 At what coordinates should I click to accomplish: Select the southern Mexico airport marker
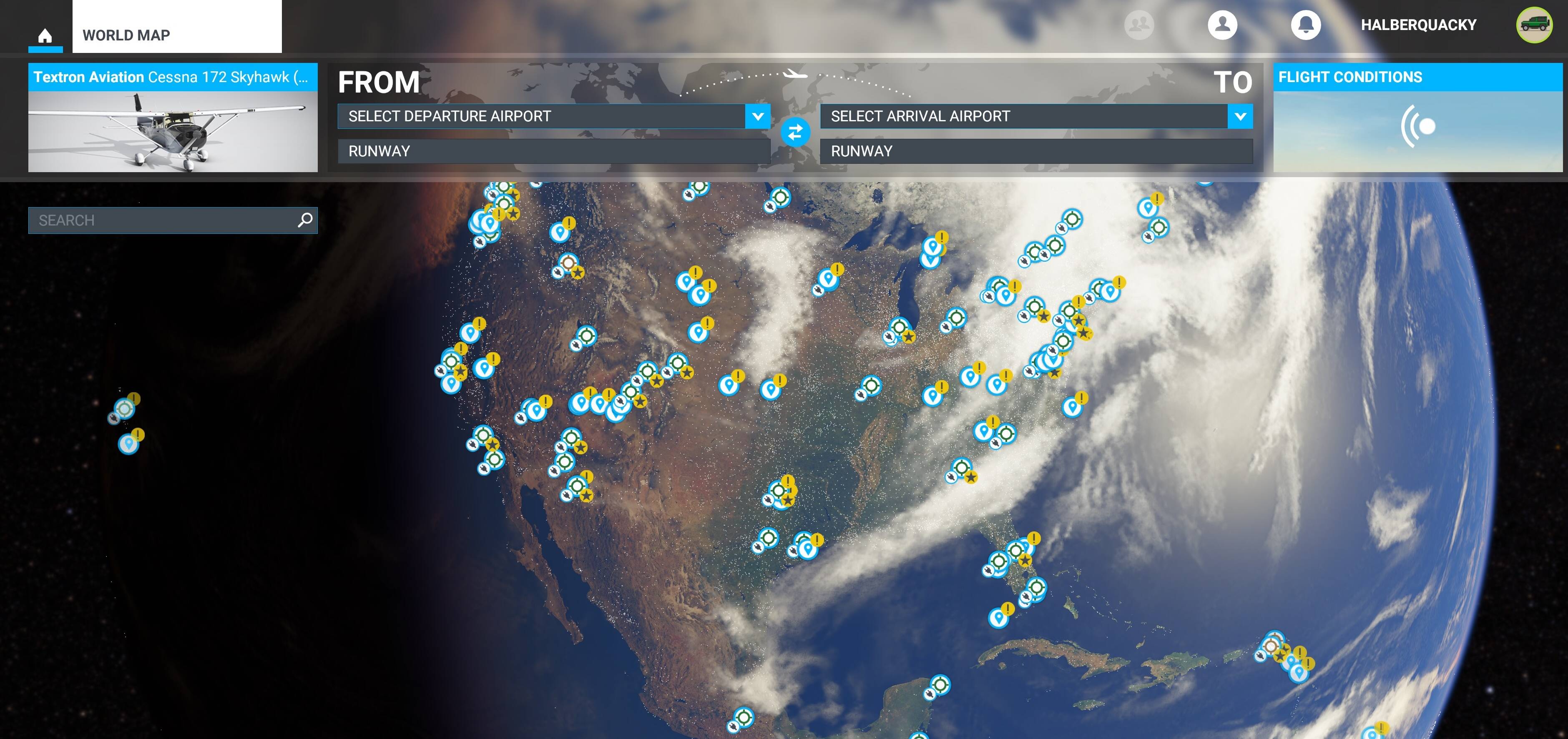click(743, 717)
